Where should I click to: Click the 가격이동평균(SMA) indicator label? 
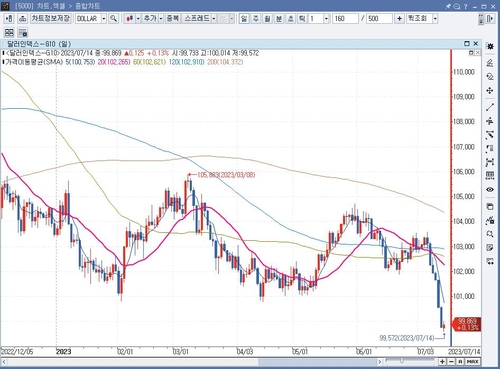click(34, 62)
